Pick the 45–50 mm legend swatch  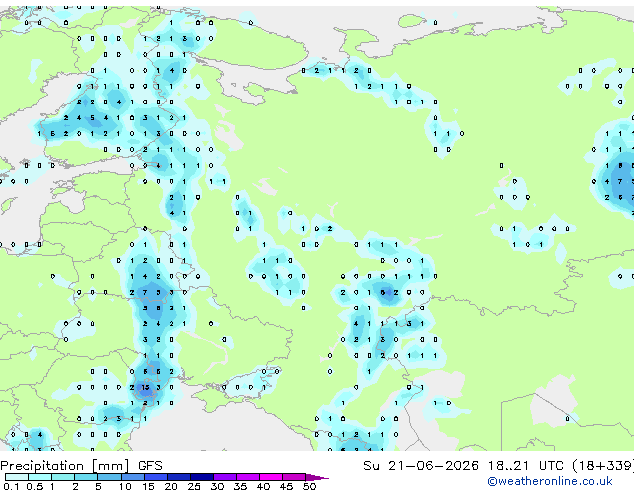click(x=294, y=477)
